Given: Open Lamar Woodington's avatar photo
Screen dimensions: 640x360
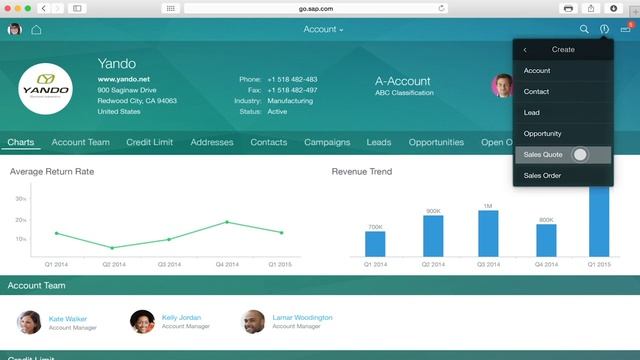Looking at the screenshot, I should (253, 322).
